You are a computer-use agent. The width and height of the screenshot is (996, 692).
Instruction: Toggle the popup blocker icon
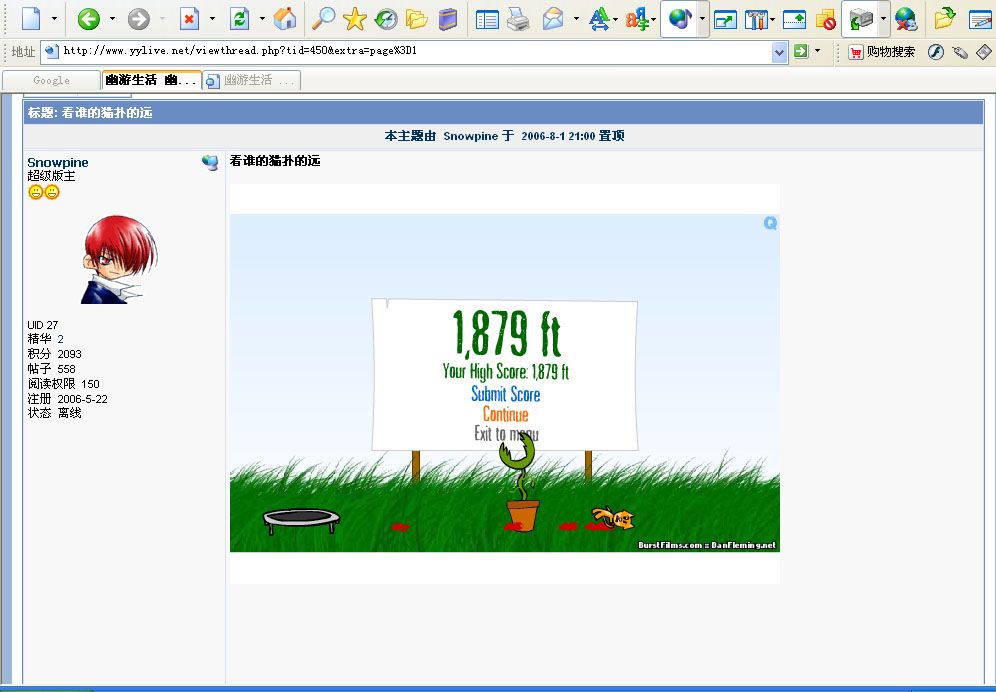click(825, 20)
